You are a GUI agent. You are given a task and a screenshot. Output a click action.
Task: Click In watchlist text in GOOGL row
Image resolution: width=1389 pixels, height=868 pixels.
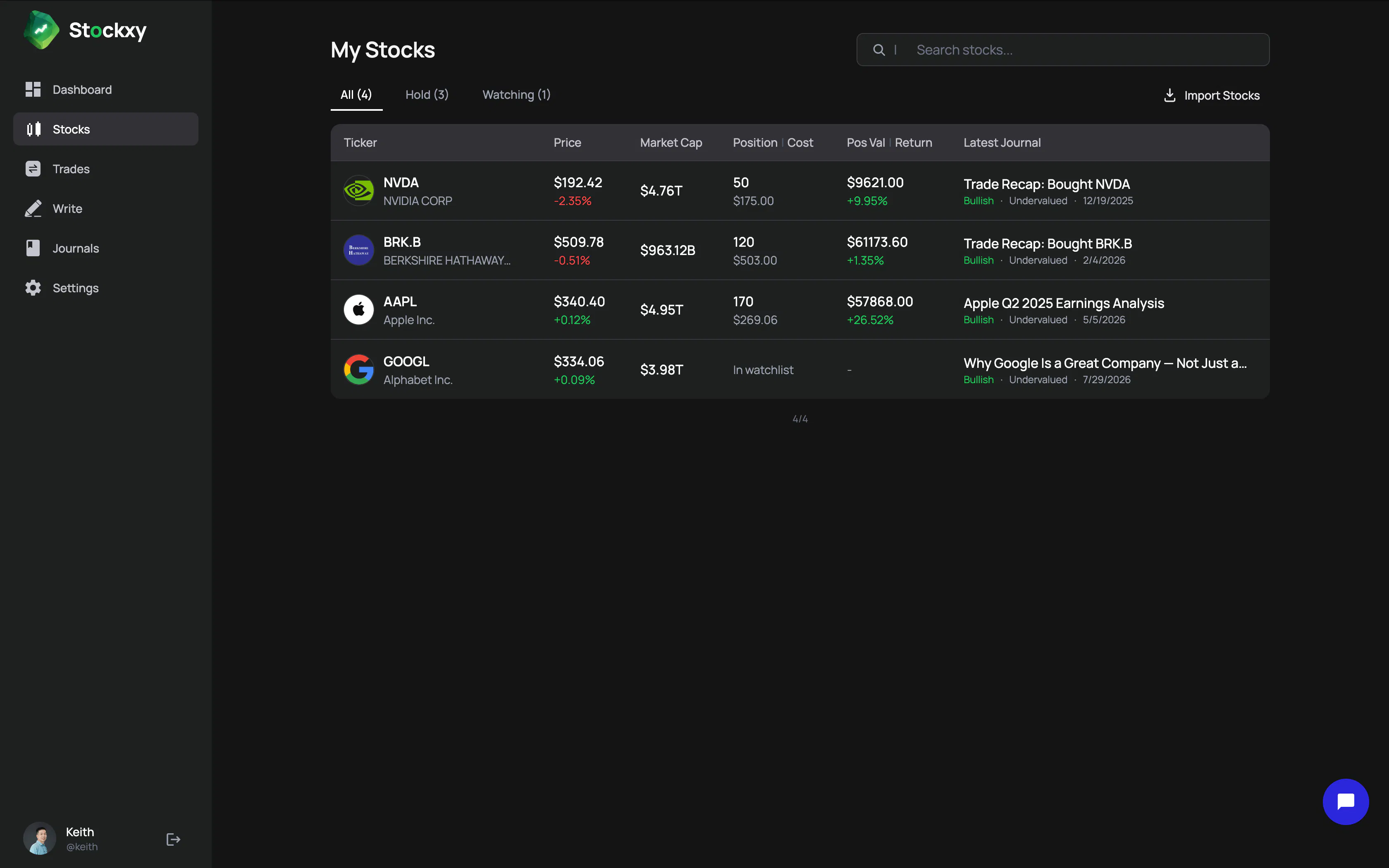click(x=763, y=370)
